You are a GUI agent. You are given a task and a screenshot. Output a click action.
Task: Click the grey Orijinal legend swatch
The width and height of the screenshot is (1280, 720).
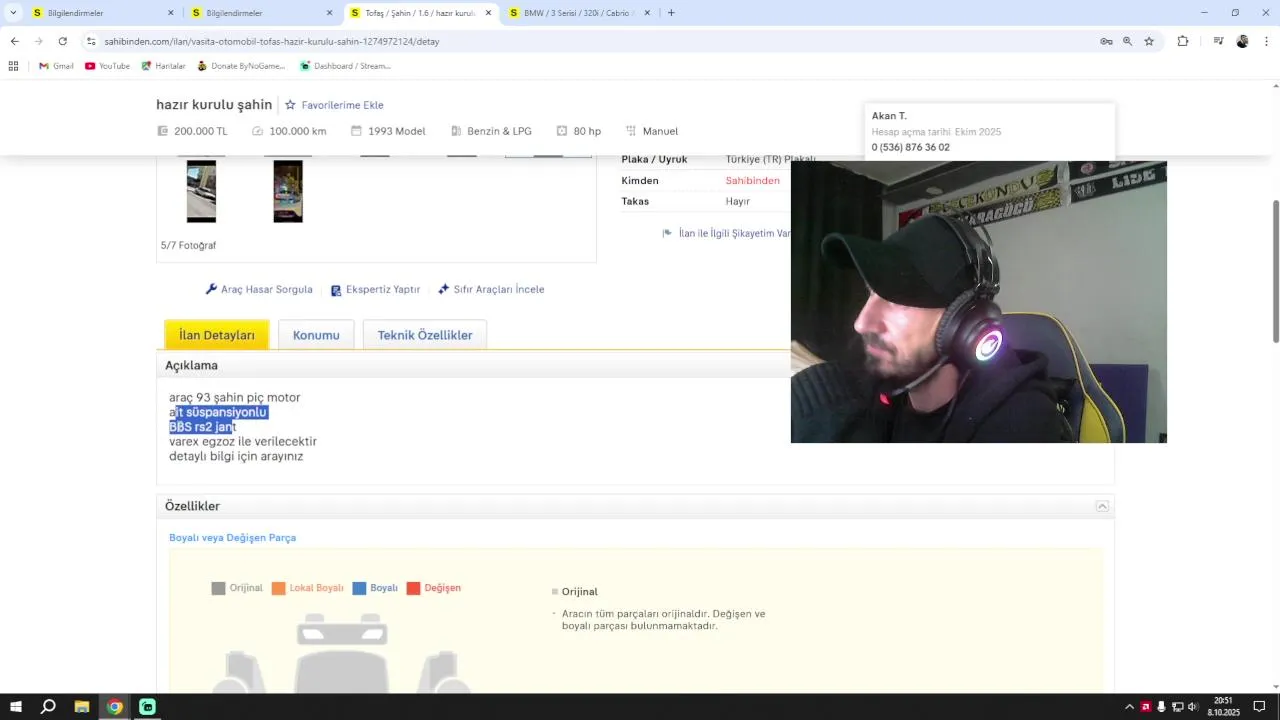[x=218, y=588]
